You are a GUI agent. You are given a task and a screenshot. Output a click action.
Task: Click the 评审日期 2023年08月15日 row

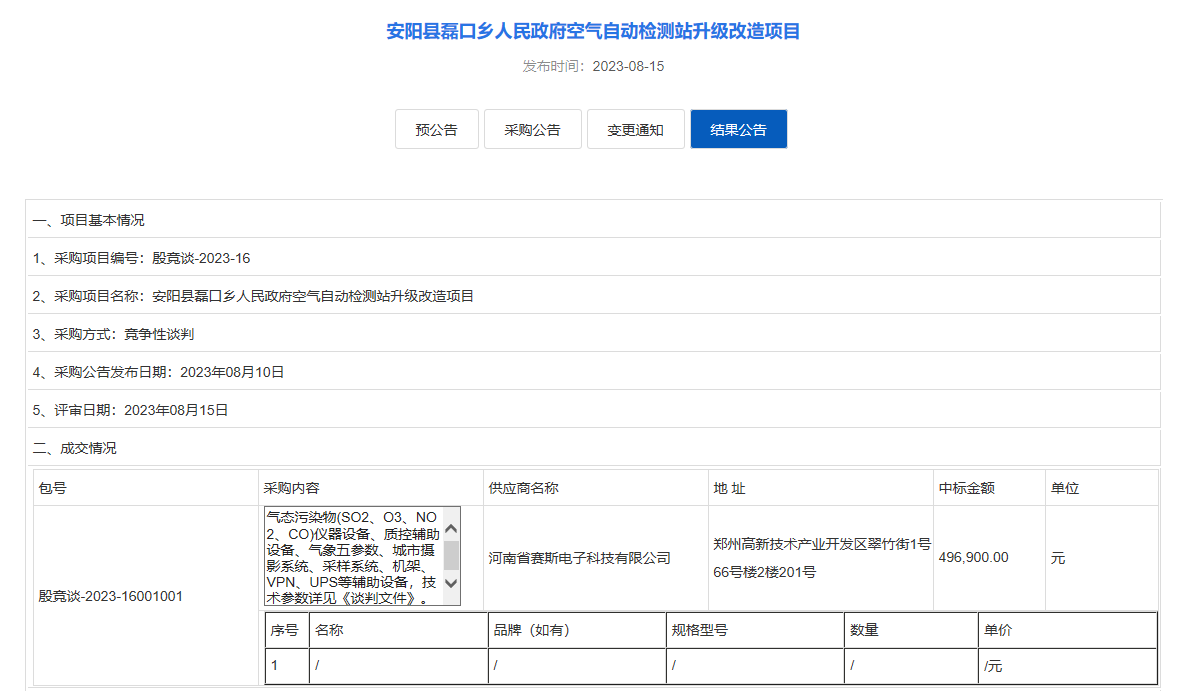click(594, 410)
